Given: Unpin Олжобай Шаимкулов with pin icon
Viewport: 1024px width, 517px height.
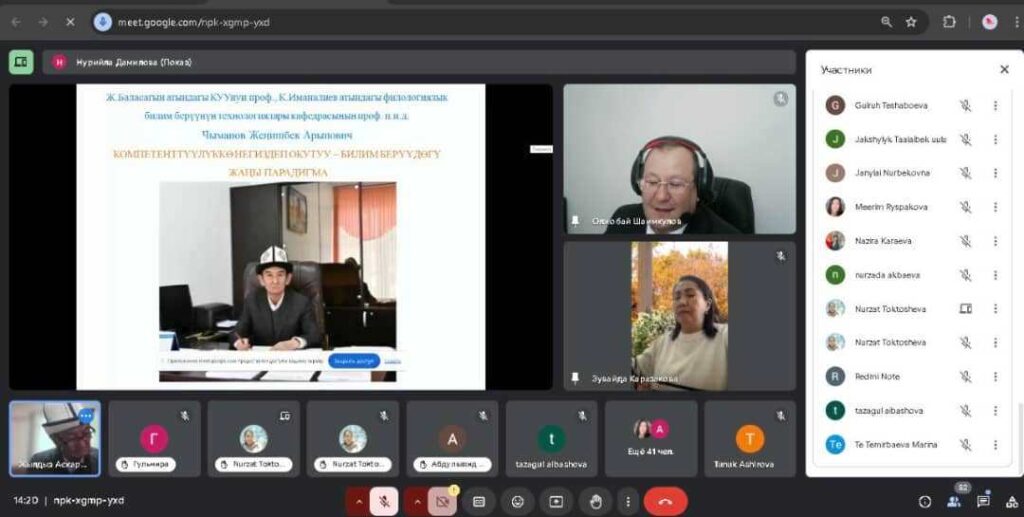Looking at the screenshot, I should 575,221.
